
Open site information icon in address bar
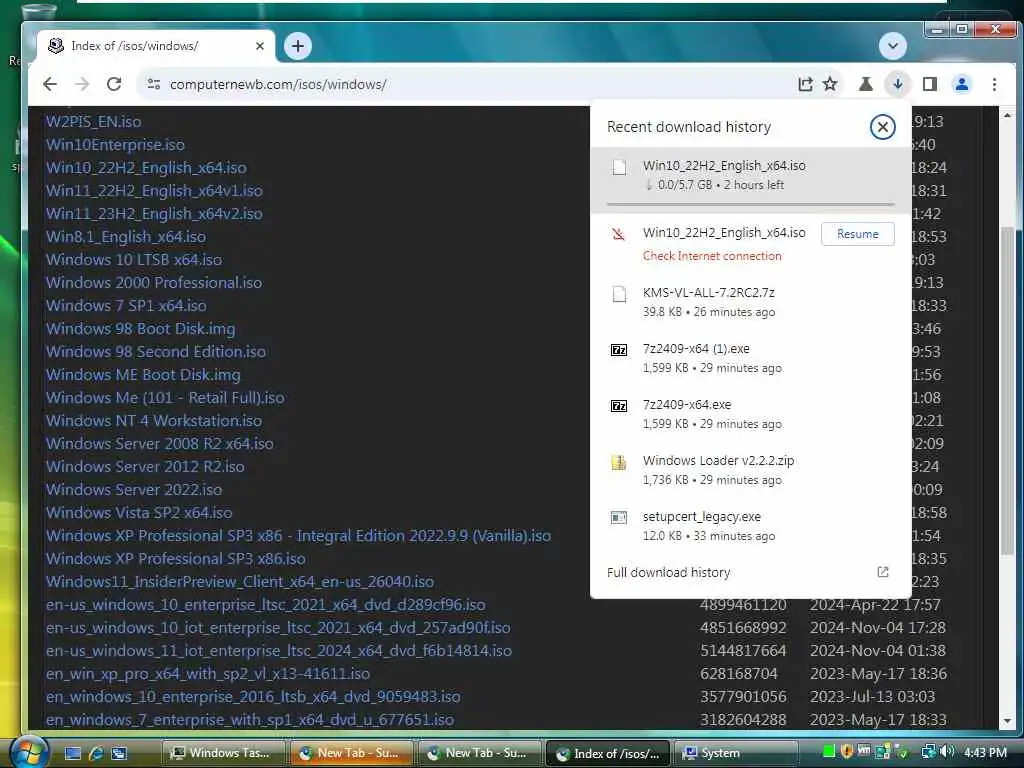pos(153,84)
